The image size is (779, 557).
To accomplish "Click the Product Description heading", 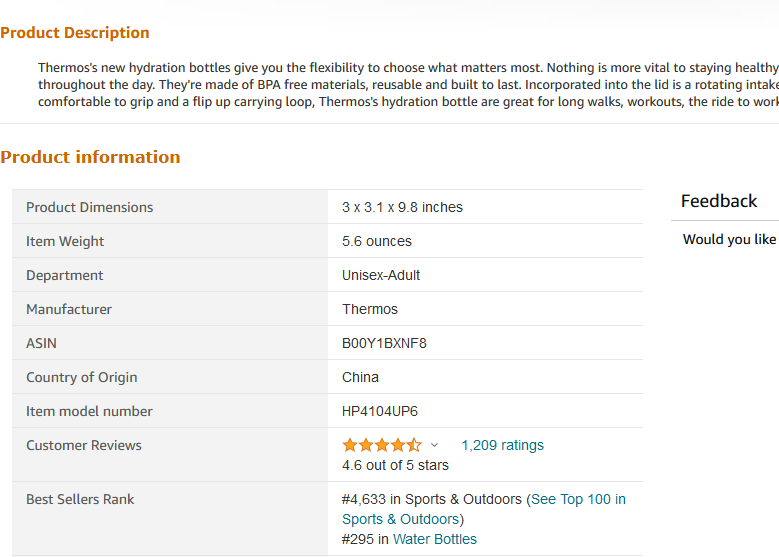I will tap(75, 33).
